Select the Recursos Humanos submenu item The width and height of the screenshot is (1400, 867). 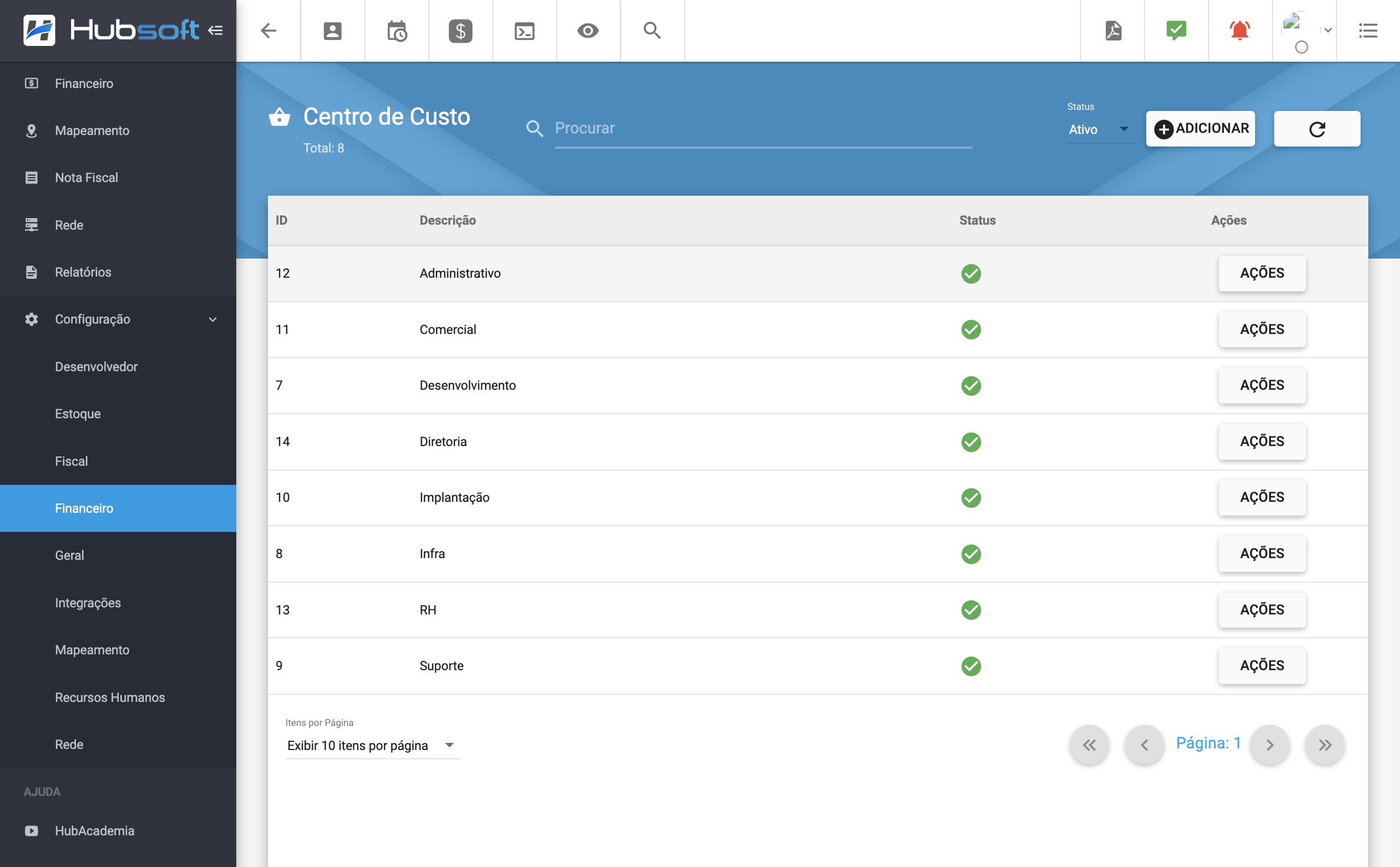[x=118, y=698]
